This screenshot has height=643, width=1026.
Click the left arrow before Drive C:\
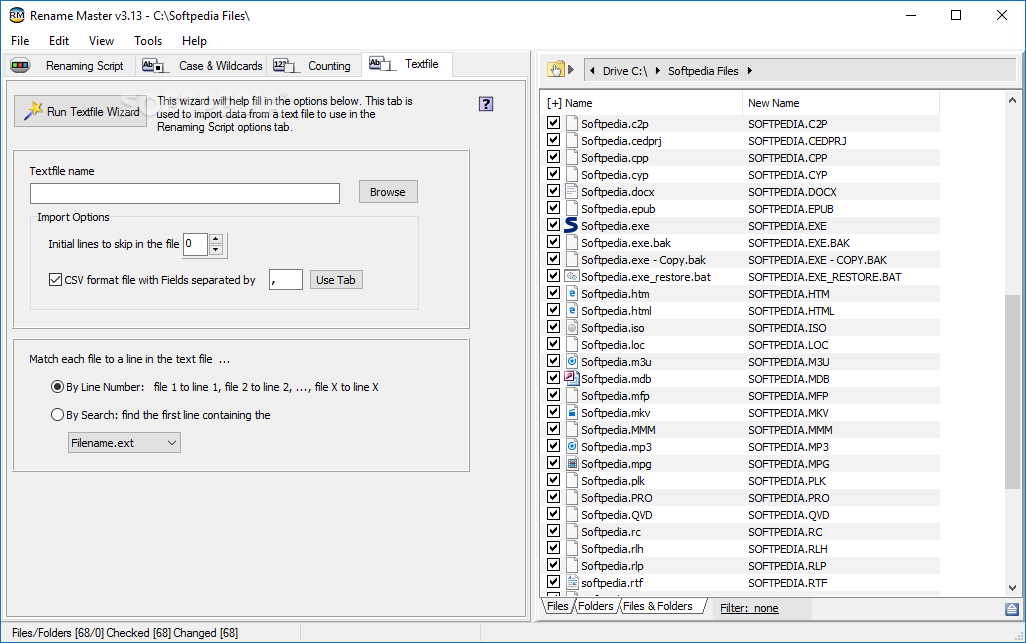[592, 71]
